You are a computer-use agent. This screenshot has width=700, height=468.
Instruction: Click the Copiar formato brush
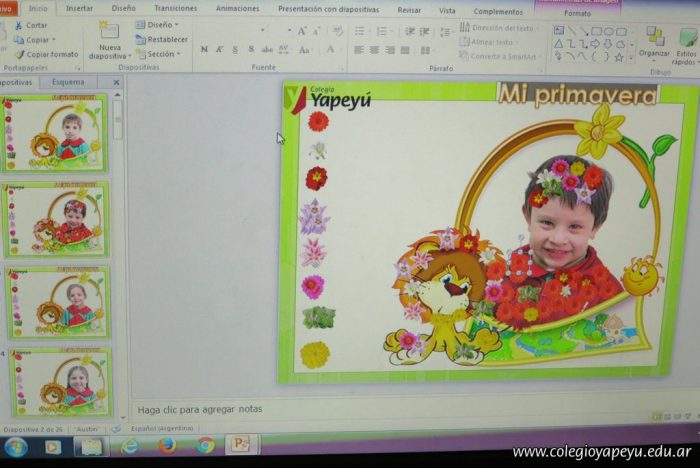point(18,54)
